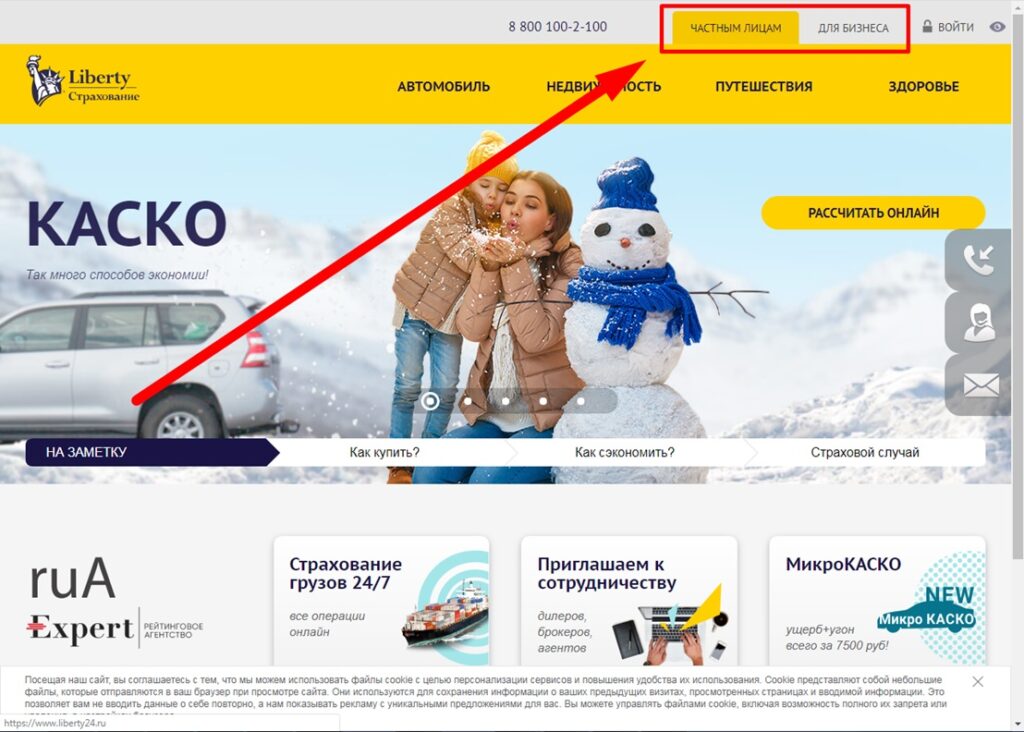Jump to the last carousel slide dot
Viewport: 1024px width, 732px height.
581,401
